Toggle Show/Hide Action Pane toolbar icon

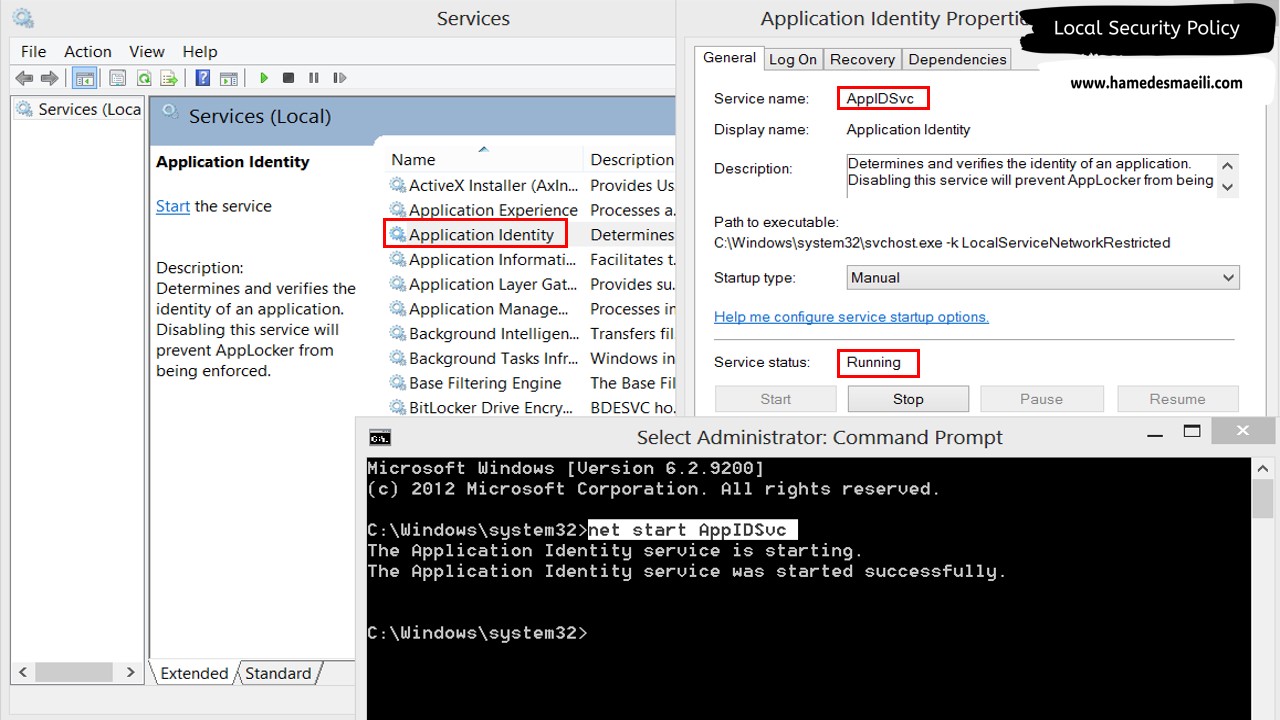click(x=229, y=78)
